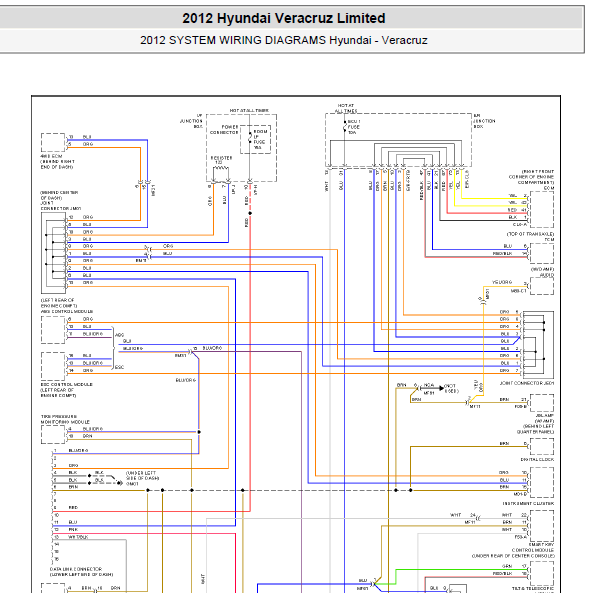Click "(RIGHT FRONT CORNER OF ENGINE COMPARTMENT)" note

(x=531, y=177)
